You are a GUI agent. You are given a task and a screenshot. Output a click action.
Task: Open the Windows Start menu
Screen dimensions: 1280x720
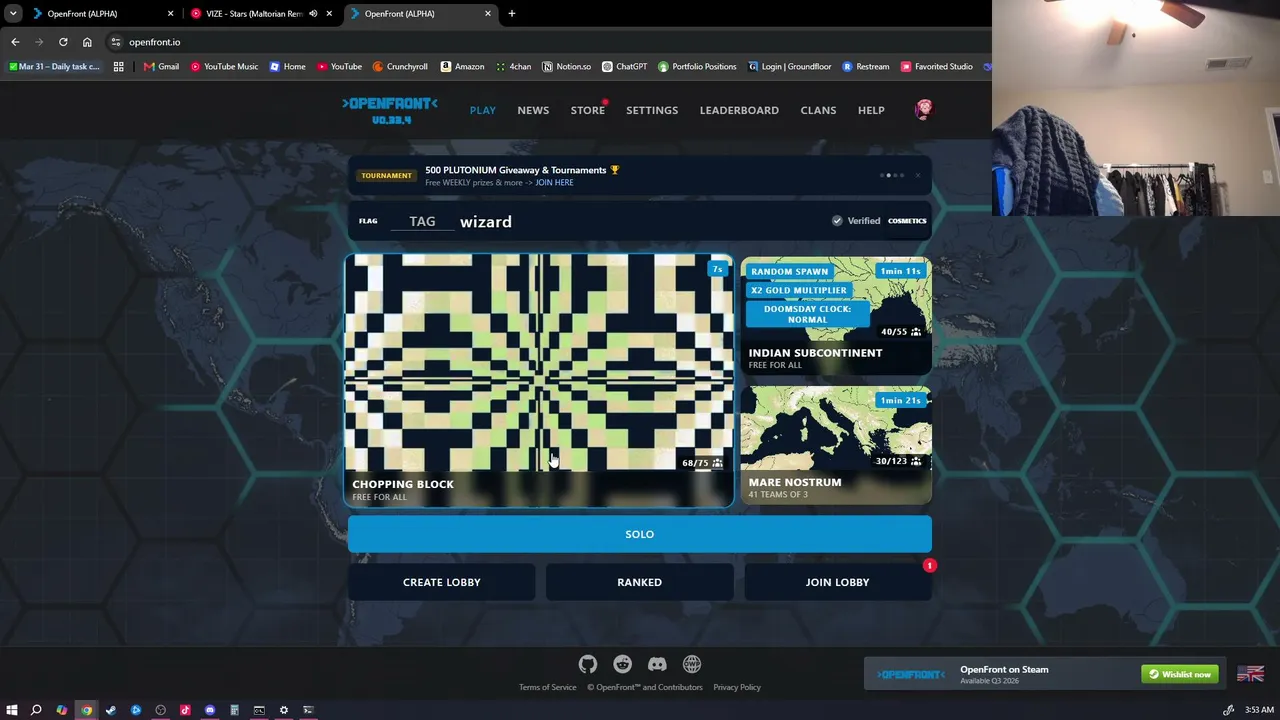12,710
